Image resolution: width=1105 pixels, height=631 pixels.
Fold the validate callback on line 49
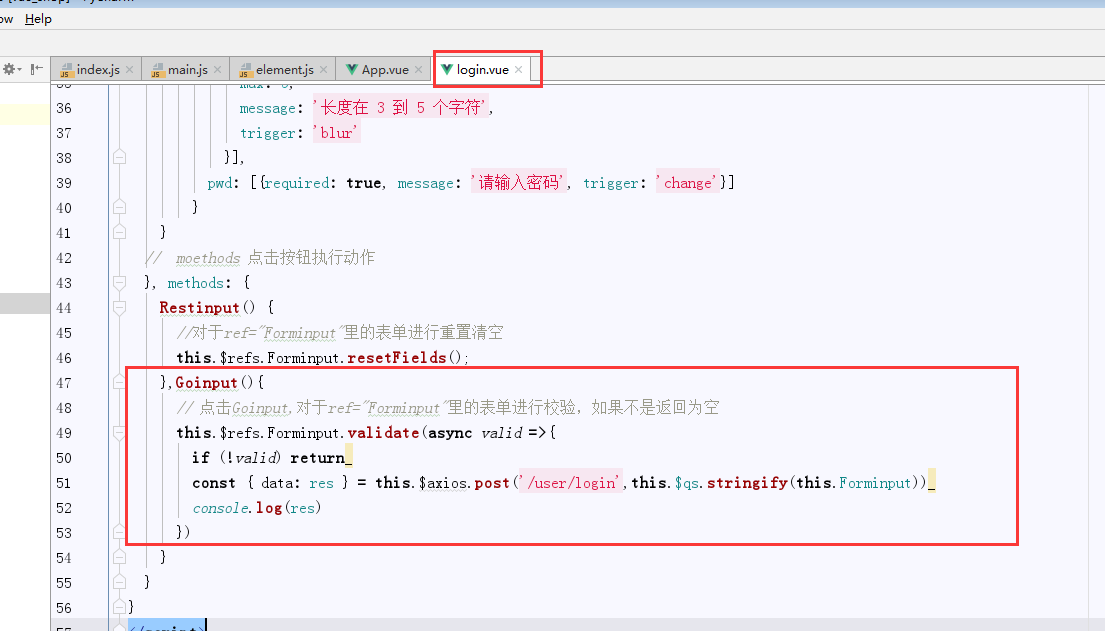[x=119, y=432]
